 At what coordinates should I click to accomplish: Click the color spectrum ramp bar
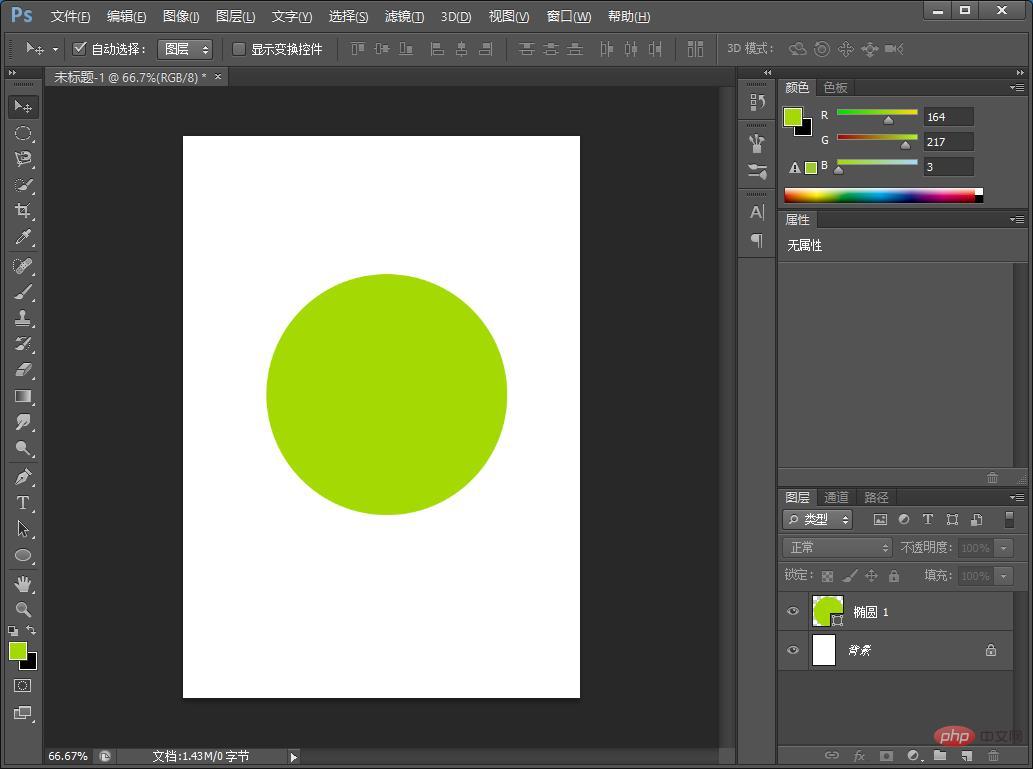883,195
